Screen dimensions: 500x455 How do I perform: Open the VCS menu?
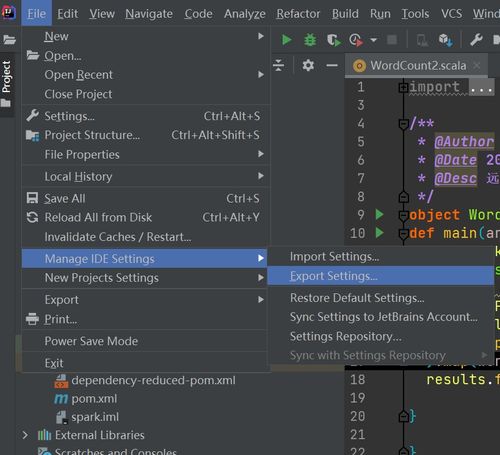[452, 14]
